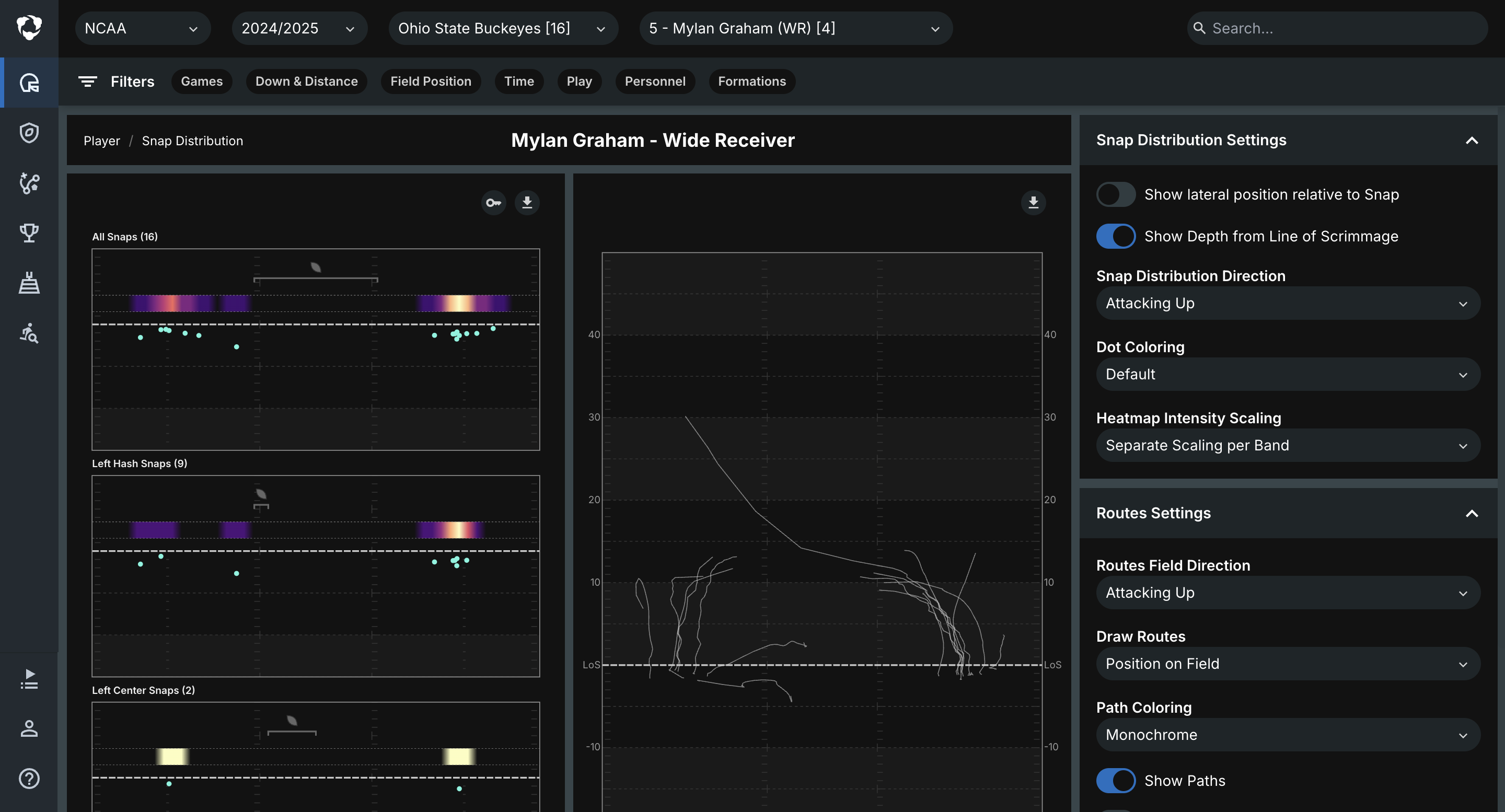Screen dimensions: 1505x812
Task: Open the Down & Distance filter
Action: pos(306,81)
